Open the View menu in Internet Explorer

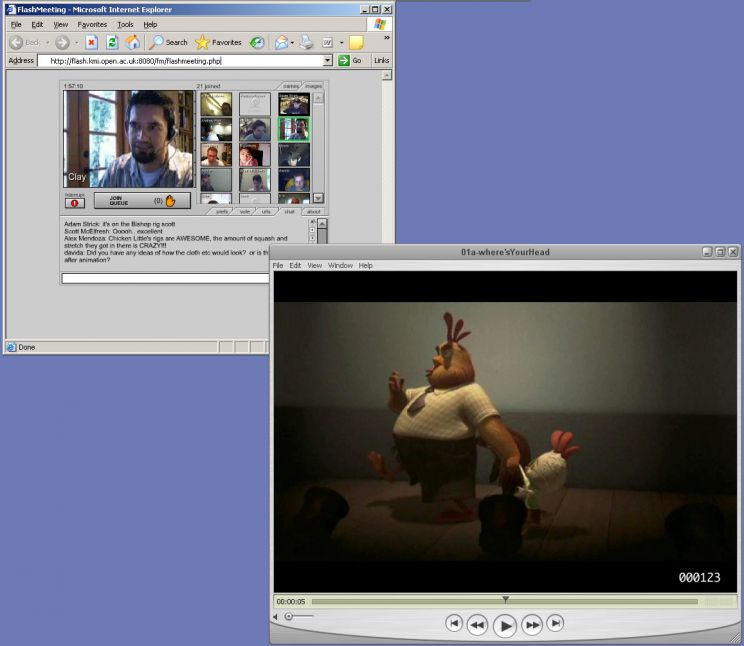pyautogui.click(x=60, y=24)
